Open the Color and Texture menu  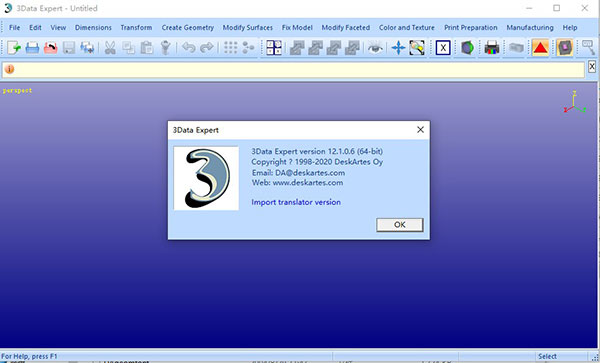pyautogui.click(x=407, y=28)
